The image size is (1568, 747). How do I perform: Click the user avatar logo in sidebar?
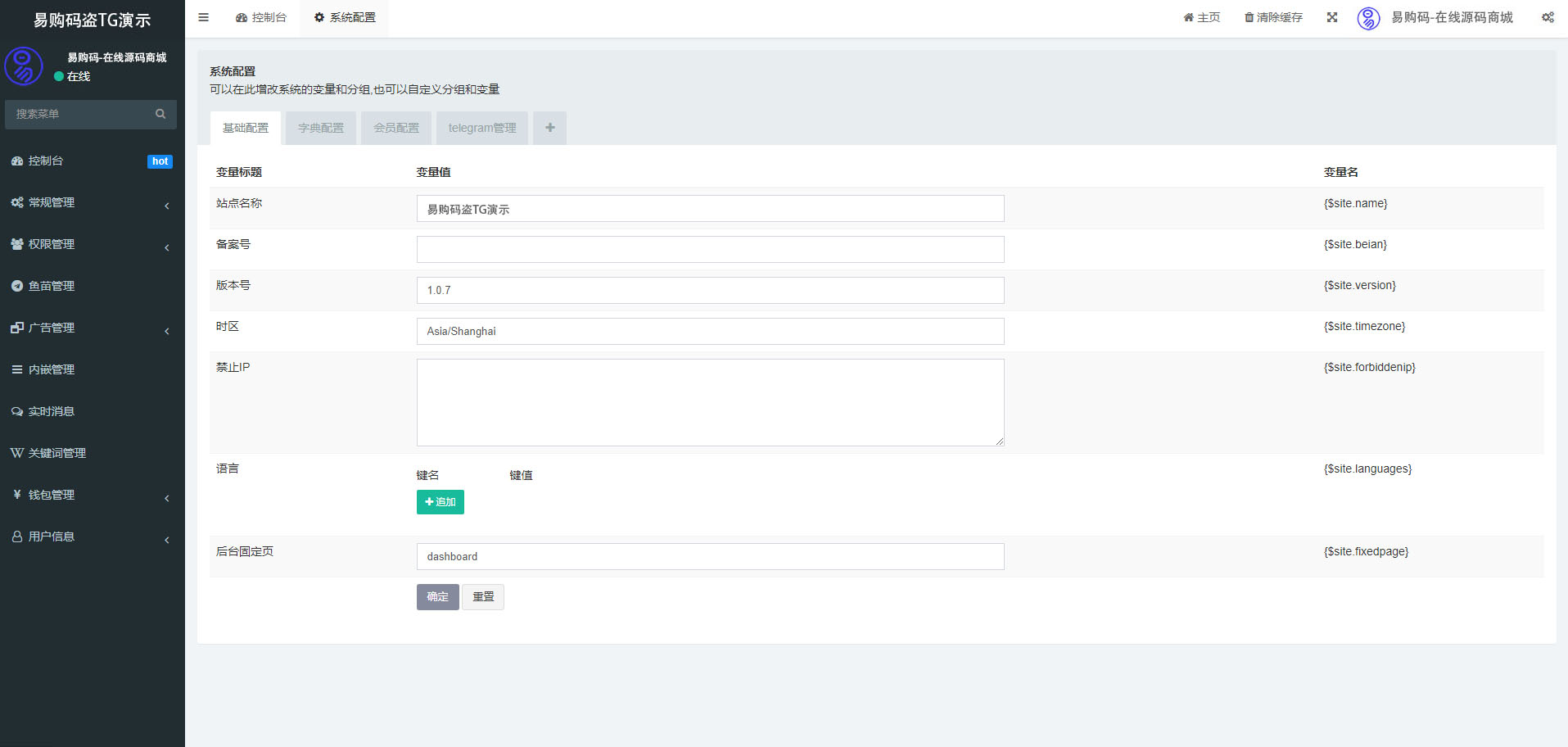click(x=24, y=66)
